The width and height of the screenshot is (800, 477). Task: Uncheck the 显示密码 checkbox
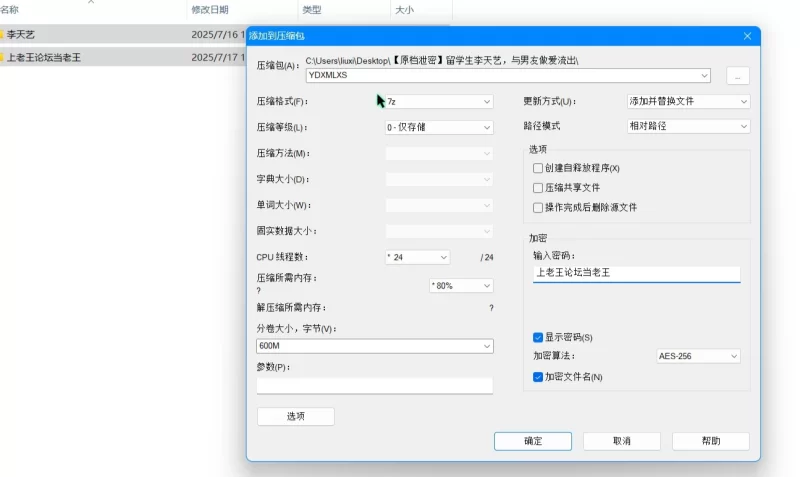click(x=538, y=337)
